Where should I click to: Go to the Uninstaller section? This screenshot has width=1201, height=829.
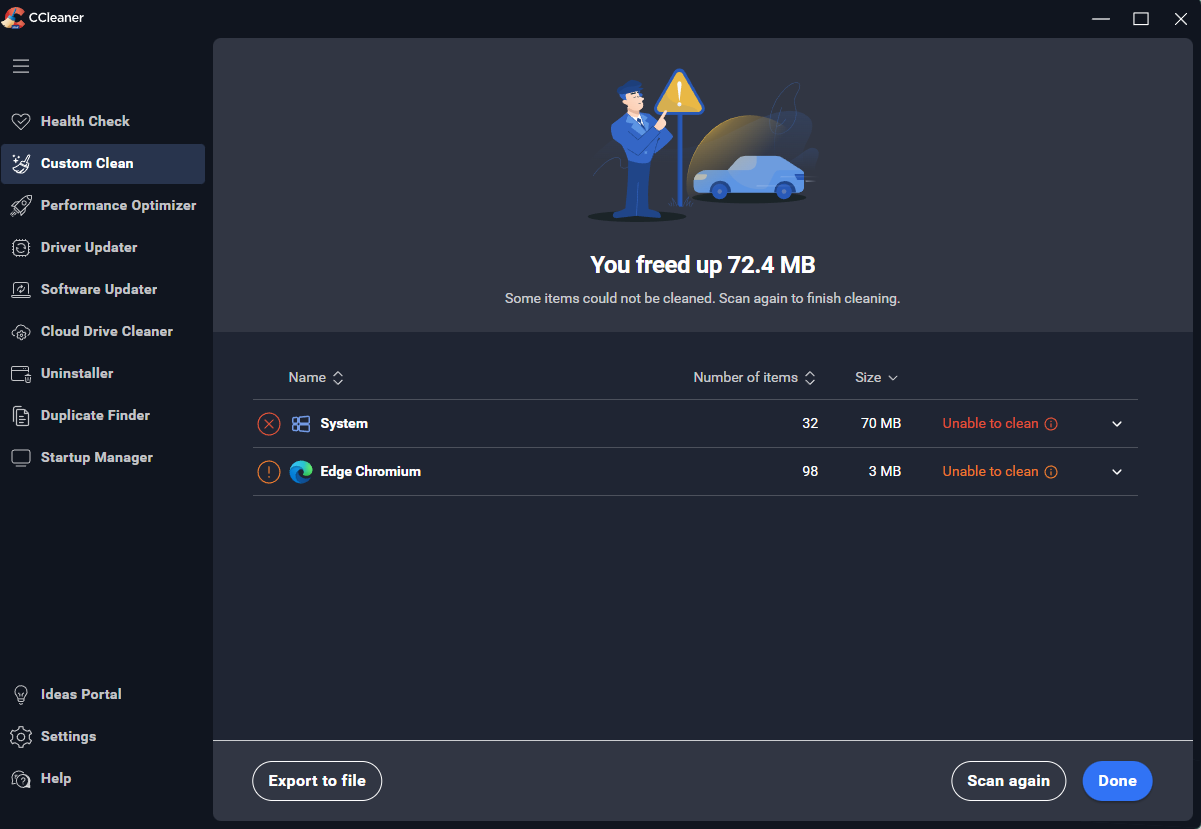point(77,373)
